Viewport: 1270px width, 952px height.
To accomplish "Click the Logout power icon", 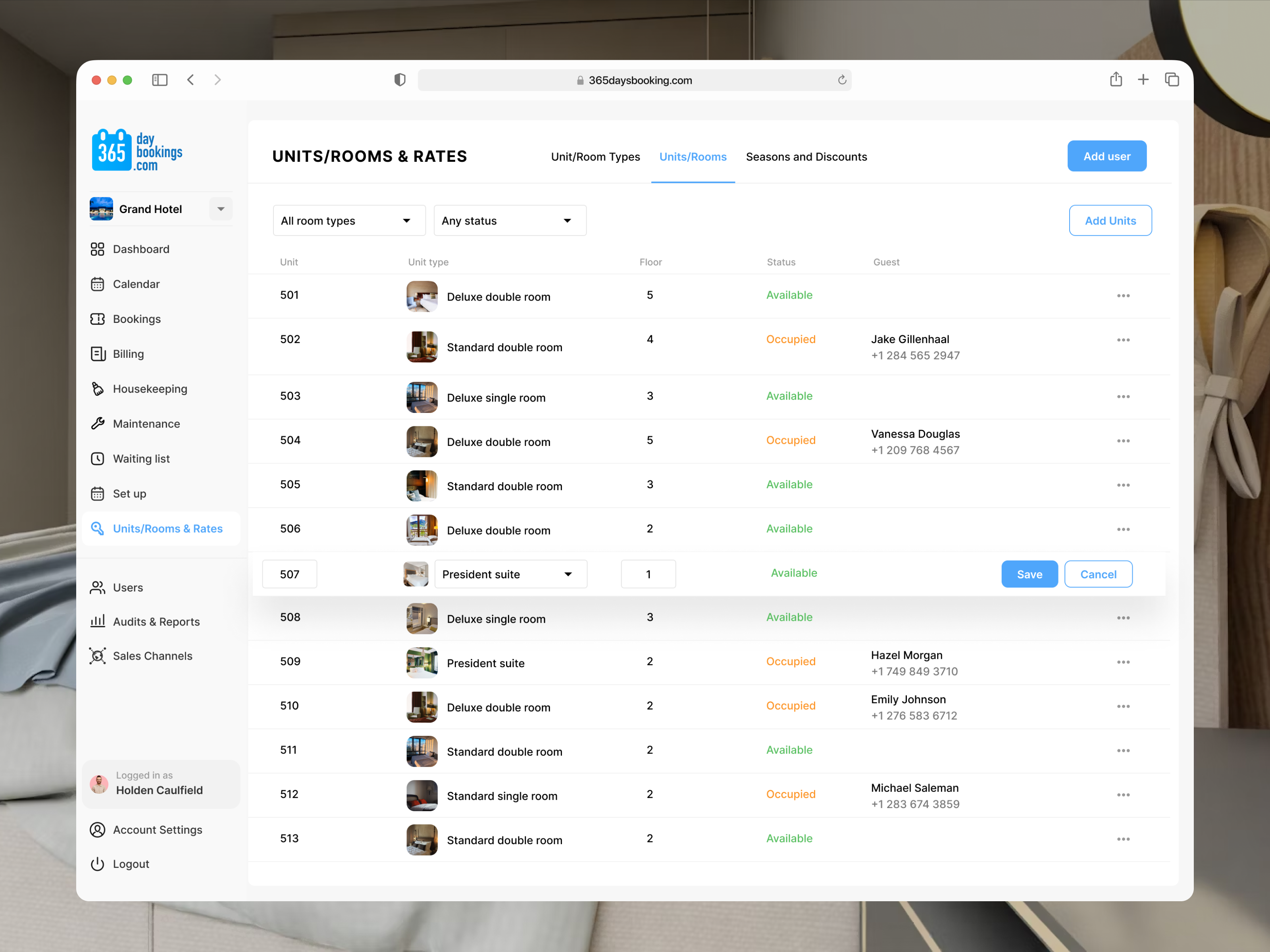I will click(x=98, y=864).
